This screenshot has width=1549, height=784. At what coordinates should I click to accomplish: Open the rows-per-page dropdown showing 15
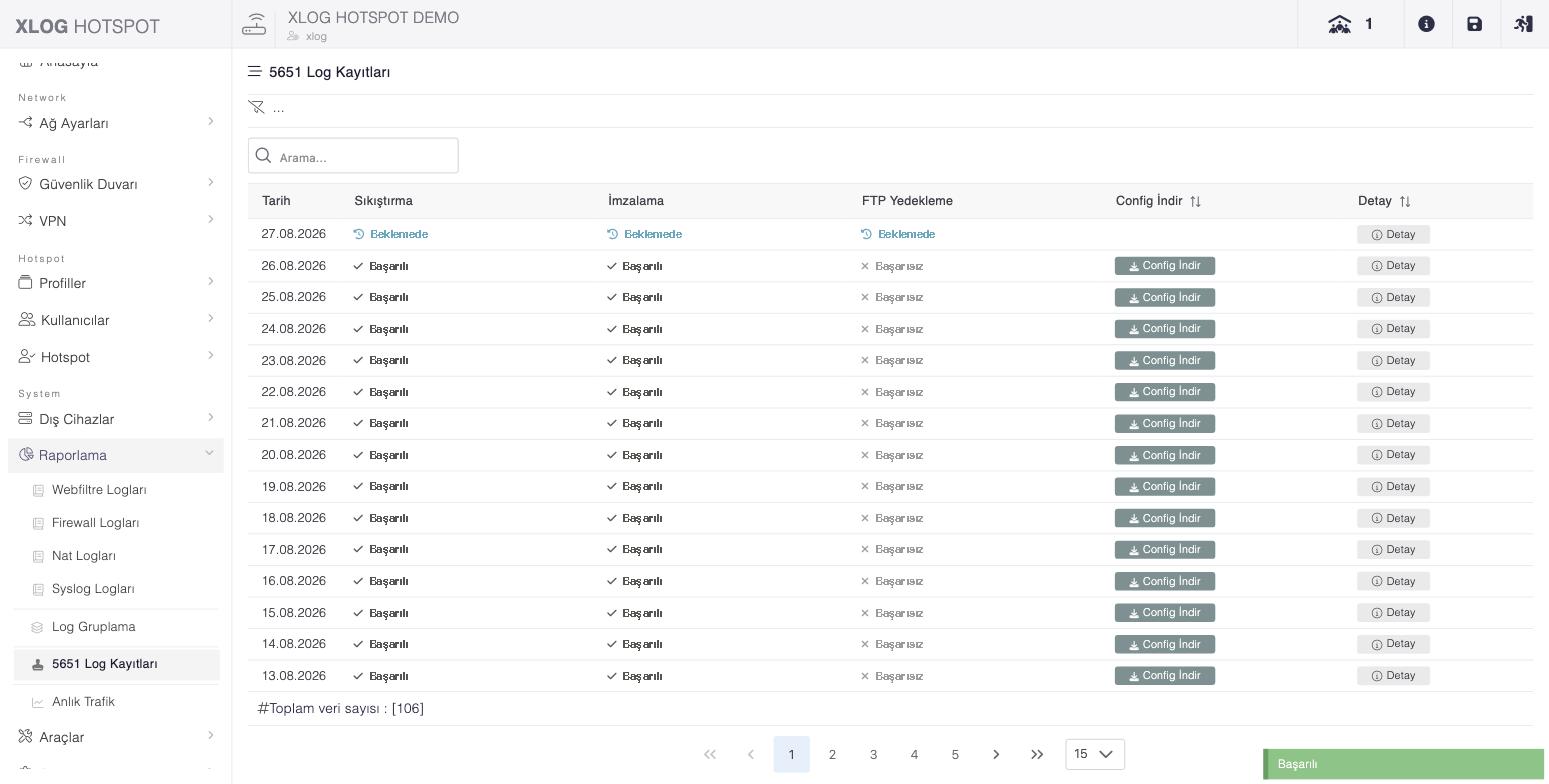pyautogui.click(x=1095, y=754)
